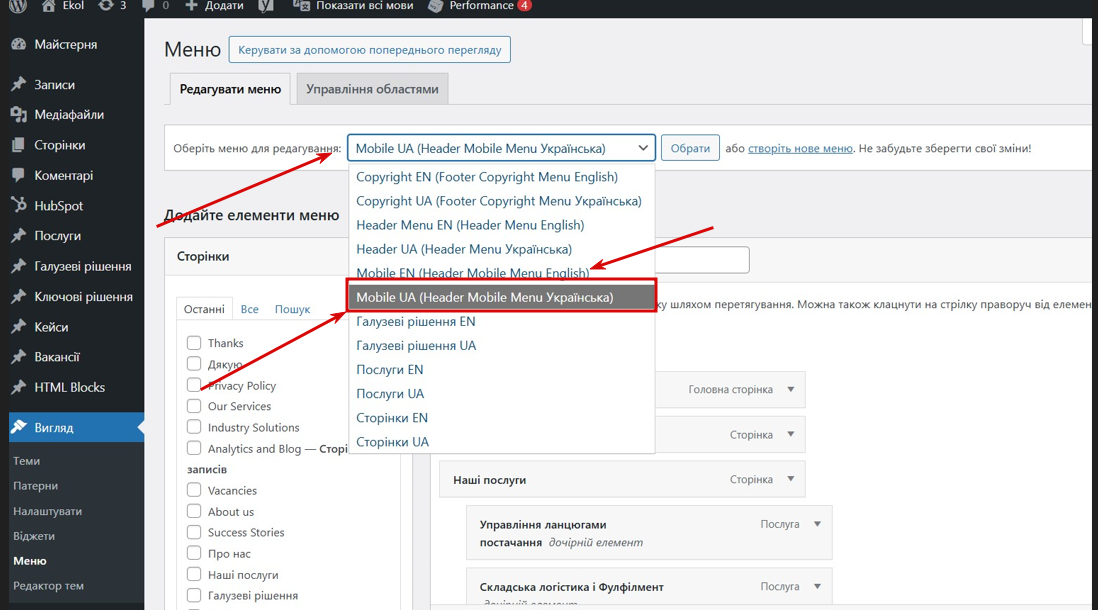Check the Industry Solutions page
Viewport: 1098px width, 610px height.
click(194, 427)
